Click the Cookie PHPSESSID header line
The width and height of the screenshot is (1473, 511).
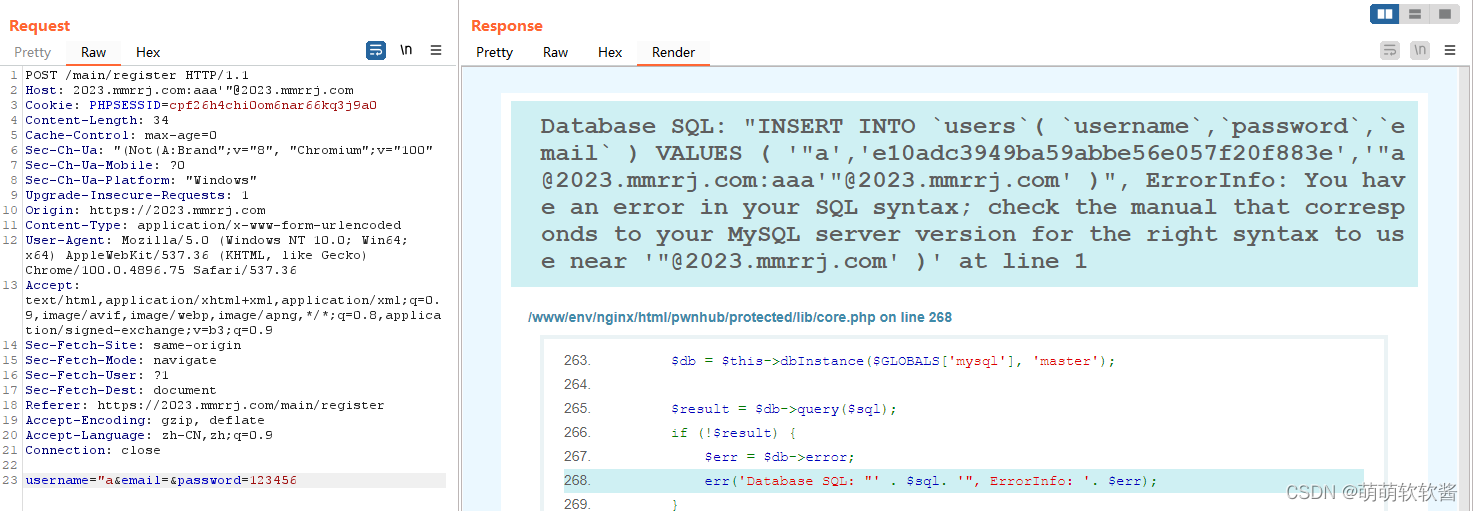(201, 105)
